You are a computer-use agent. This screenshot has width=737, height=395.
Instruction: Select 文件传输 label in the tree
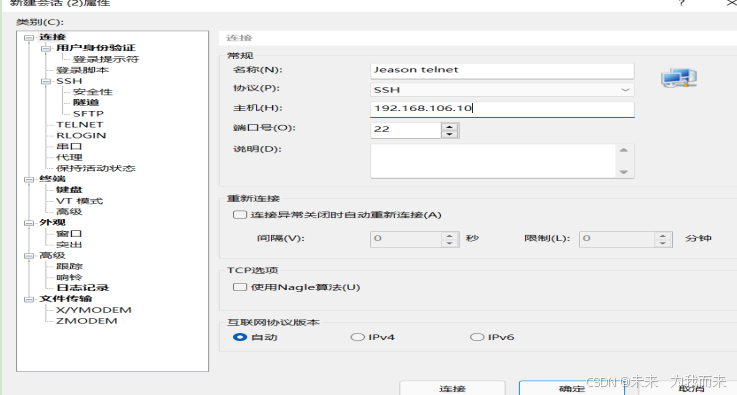(65, 299)
